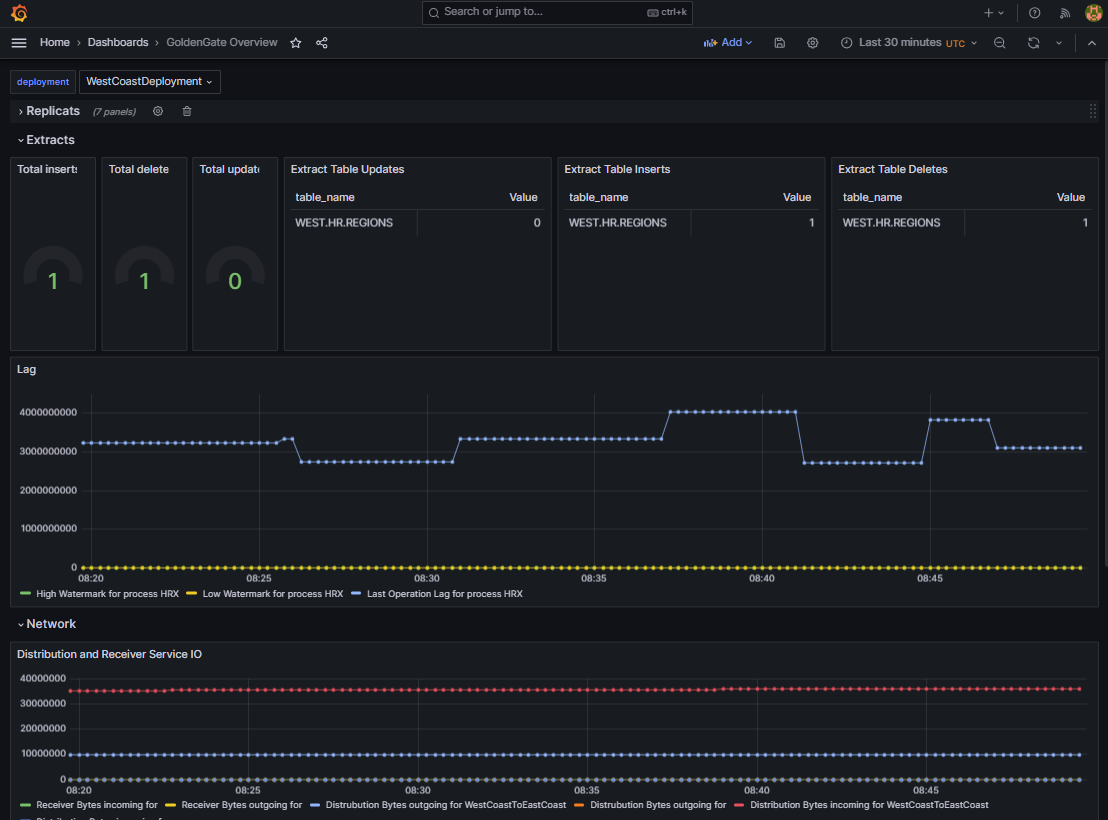Image resolution: width=1108 pixels, height=820 pixels.
Task: Save the dashboard using the save icon
Action: point(779,43)
